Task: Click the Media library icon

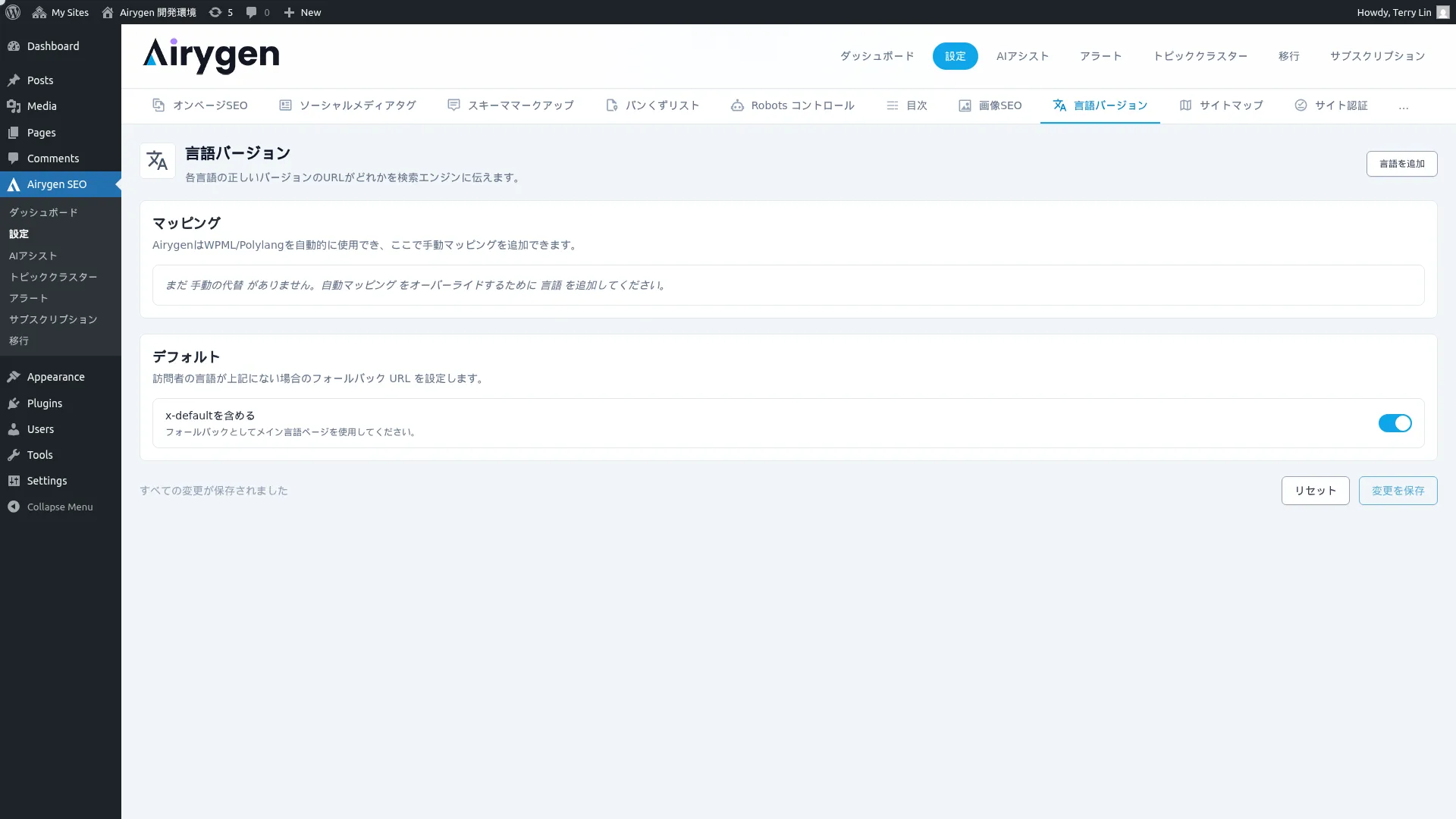Action: (14, 106)
